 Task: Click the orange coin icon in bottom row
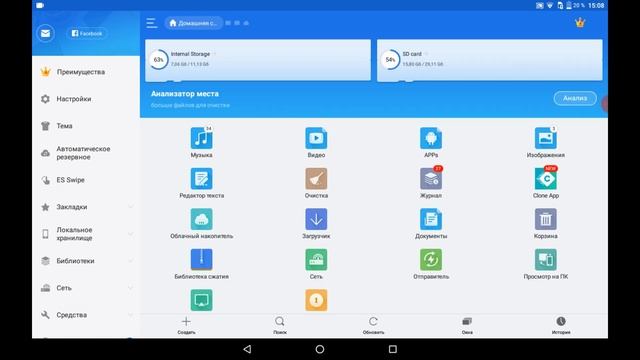(x=316, y=300)
